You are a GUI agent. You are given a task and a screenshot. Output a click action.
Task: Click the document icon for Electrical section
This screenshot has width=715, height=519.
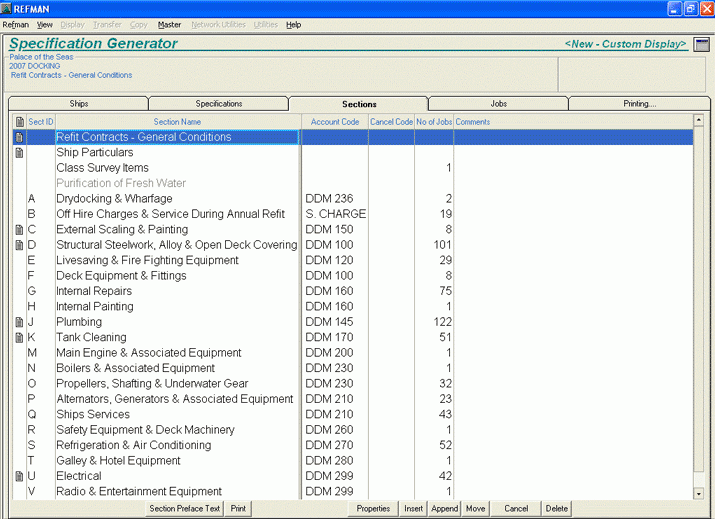[19, 476]
